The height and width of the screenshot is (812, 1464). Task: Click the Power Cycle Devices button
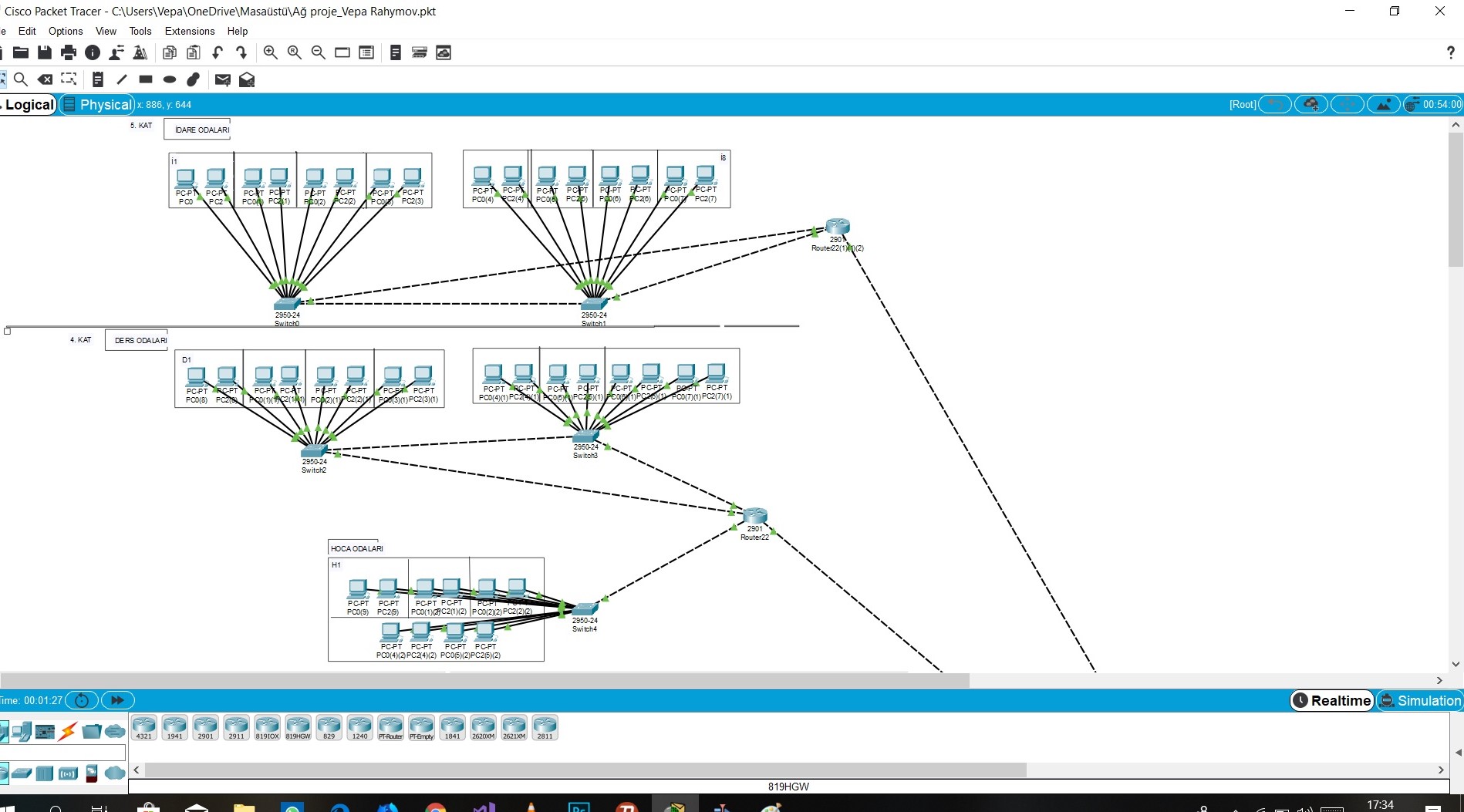[x=82, y=700]
